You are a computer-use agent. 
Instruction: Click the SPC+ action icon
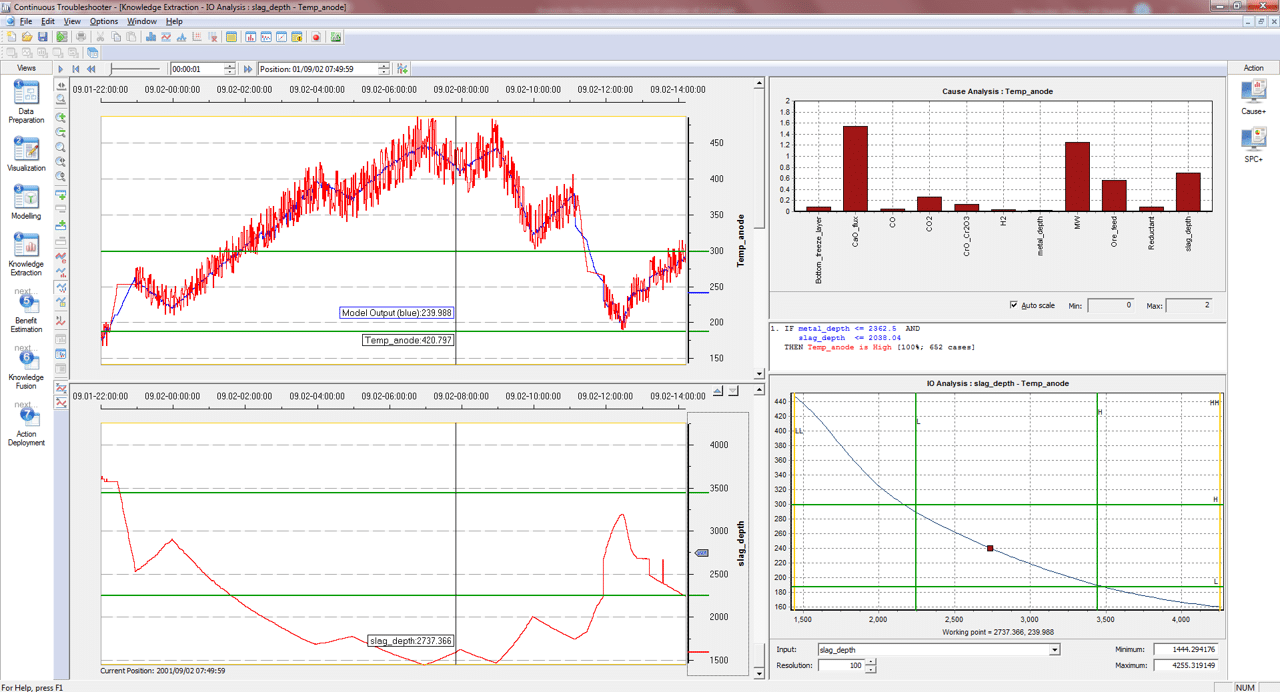click(x=1253, y=140)
